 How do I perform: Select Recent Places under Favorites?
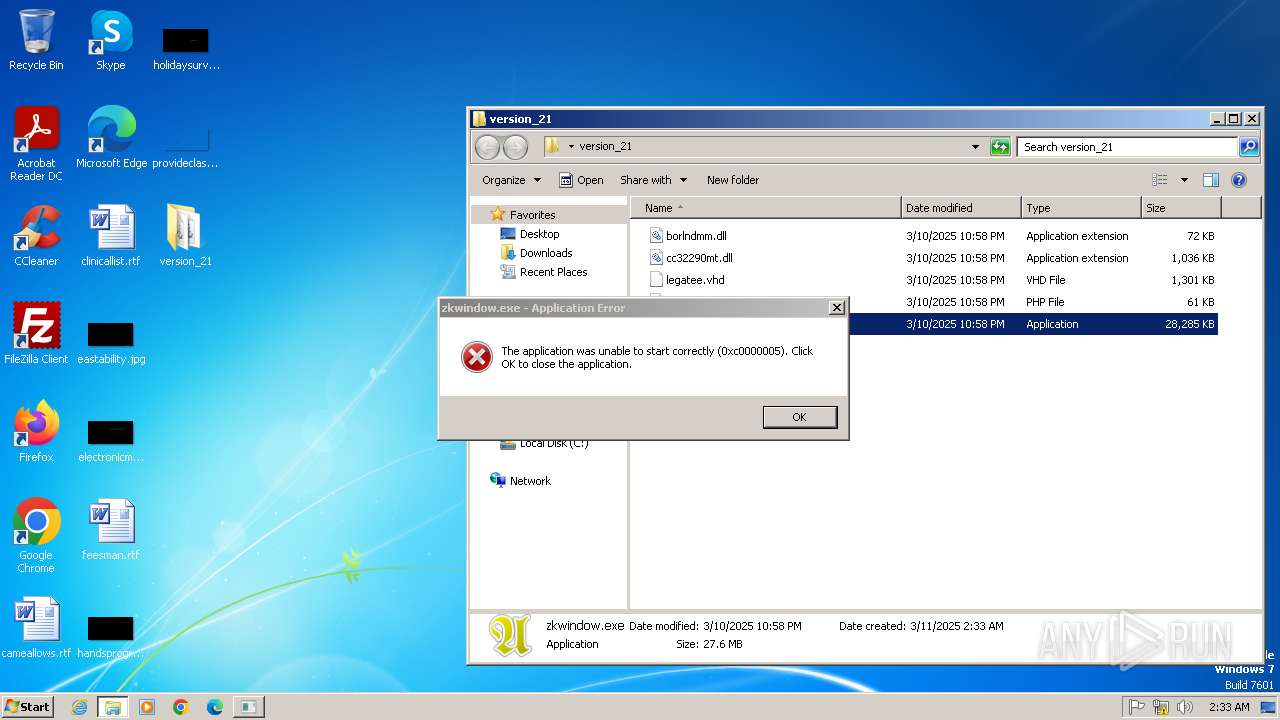[x=553, y=272]
